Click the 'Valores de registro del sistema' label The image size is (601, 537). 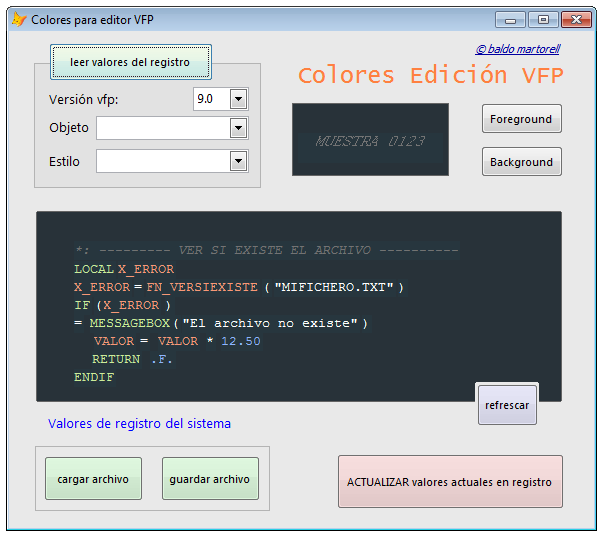pyautogui.click(x=140, y=424)
